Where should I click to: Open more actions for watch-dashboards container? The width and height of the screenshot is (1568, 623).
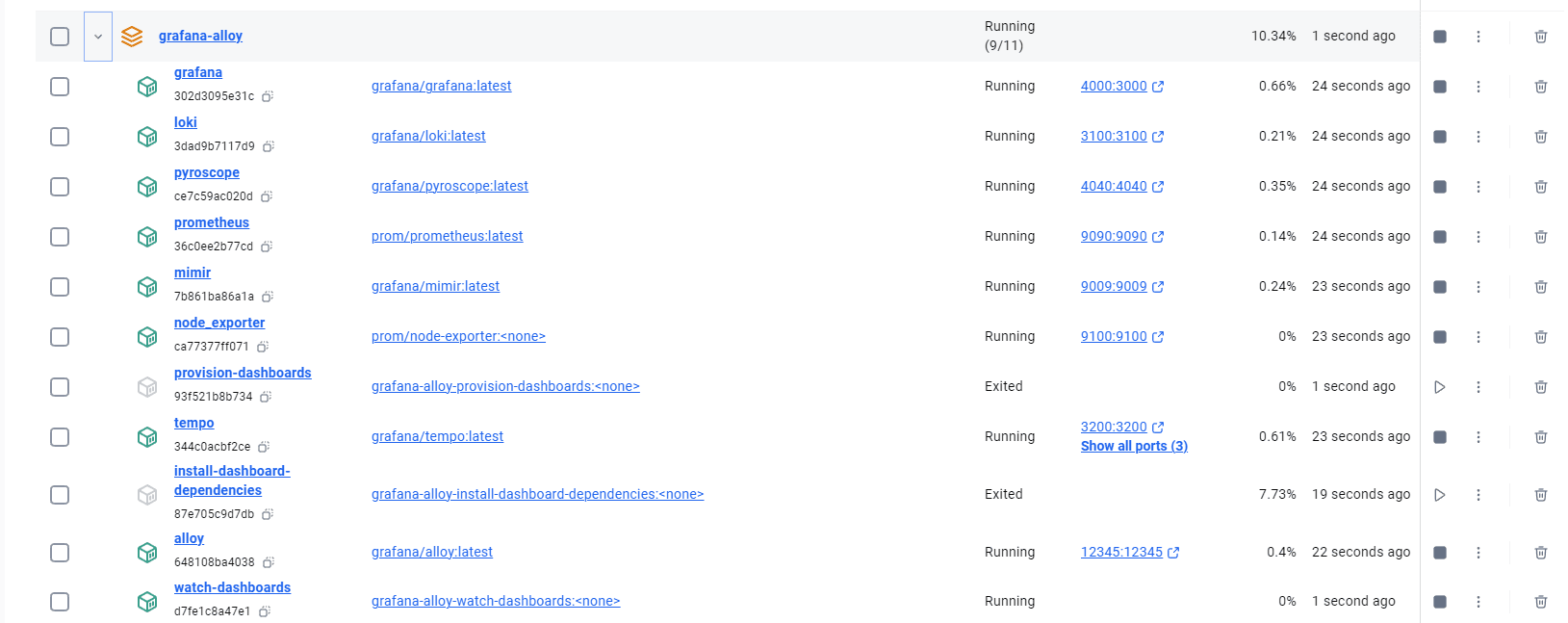tap(1478, 602)
